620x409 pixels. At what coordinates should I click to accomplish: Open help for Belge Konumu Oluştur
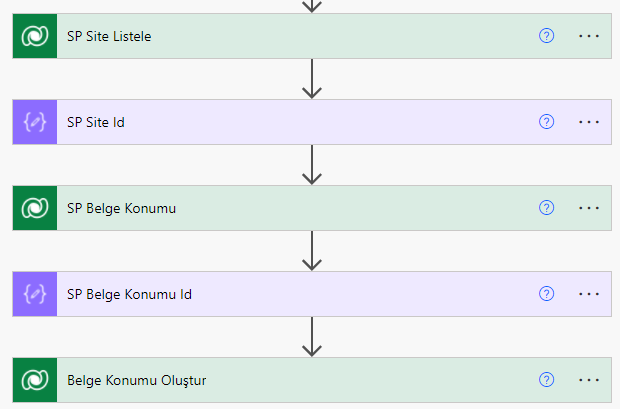click(x=546, y=380)
